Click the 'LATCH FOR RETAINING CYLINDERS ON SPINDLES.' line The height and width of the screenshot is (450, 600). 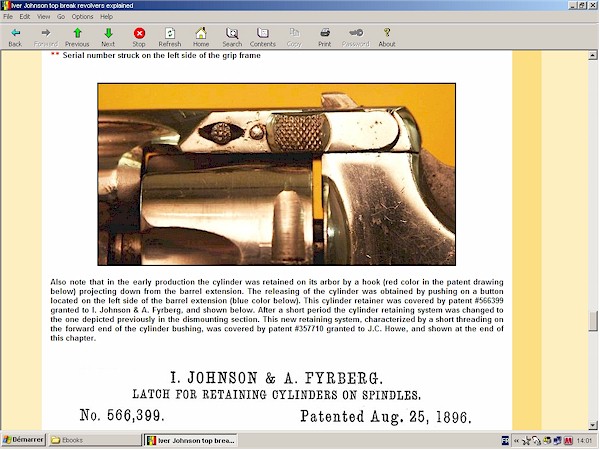tap(276, 395)
